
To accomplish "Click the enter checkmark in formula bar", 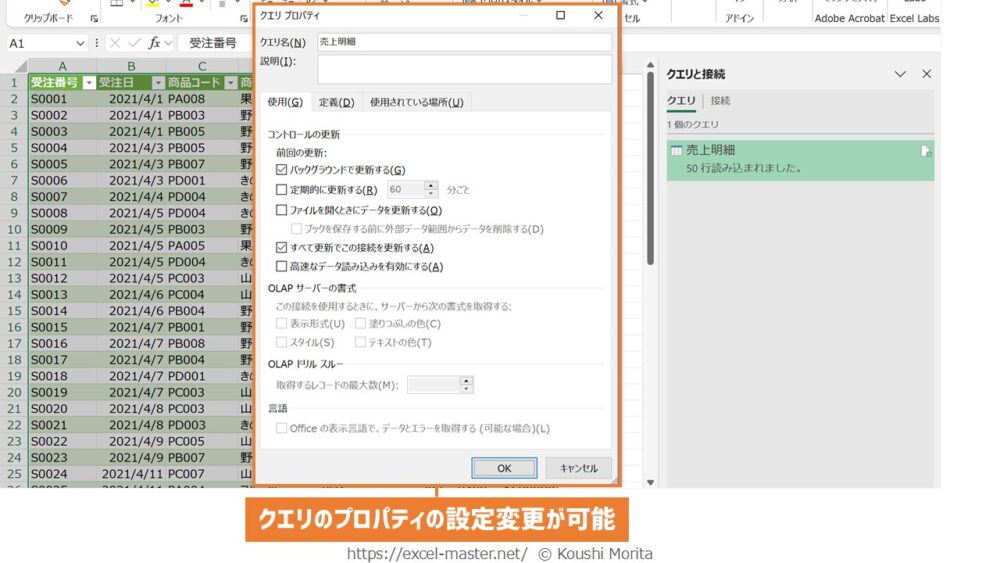I will 134,43.
